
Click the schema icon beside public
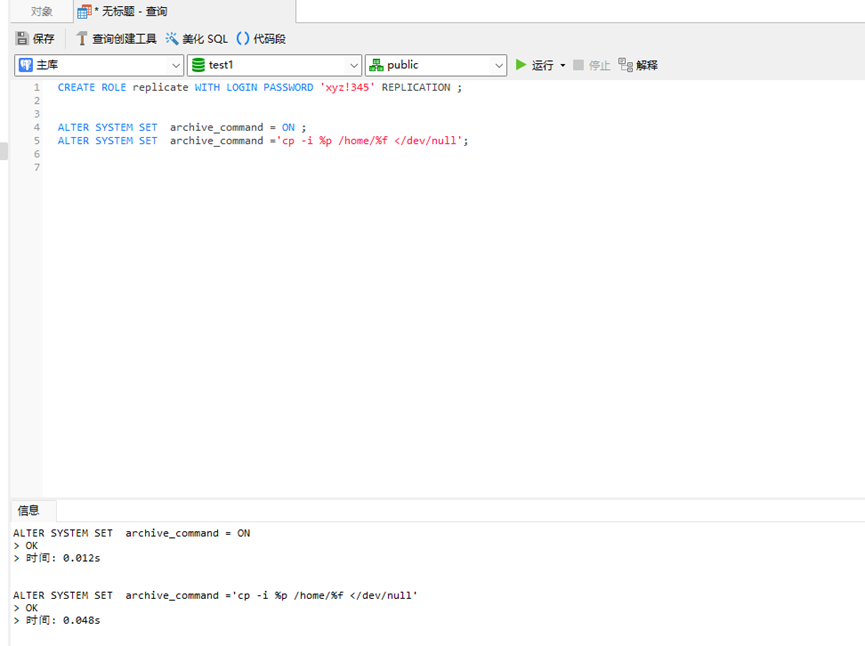[376, 65]
